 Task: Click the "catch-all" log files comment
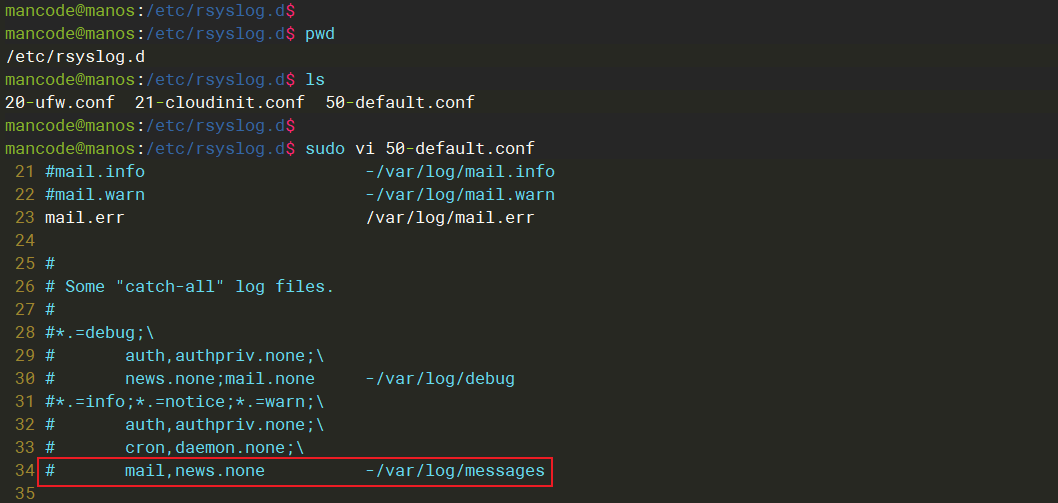coord(199,286)
